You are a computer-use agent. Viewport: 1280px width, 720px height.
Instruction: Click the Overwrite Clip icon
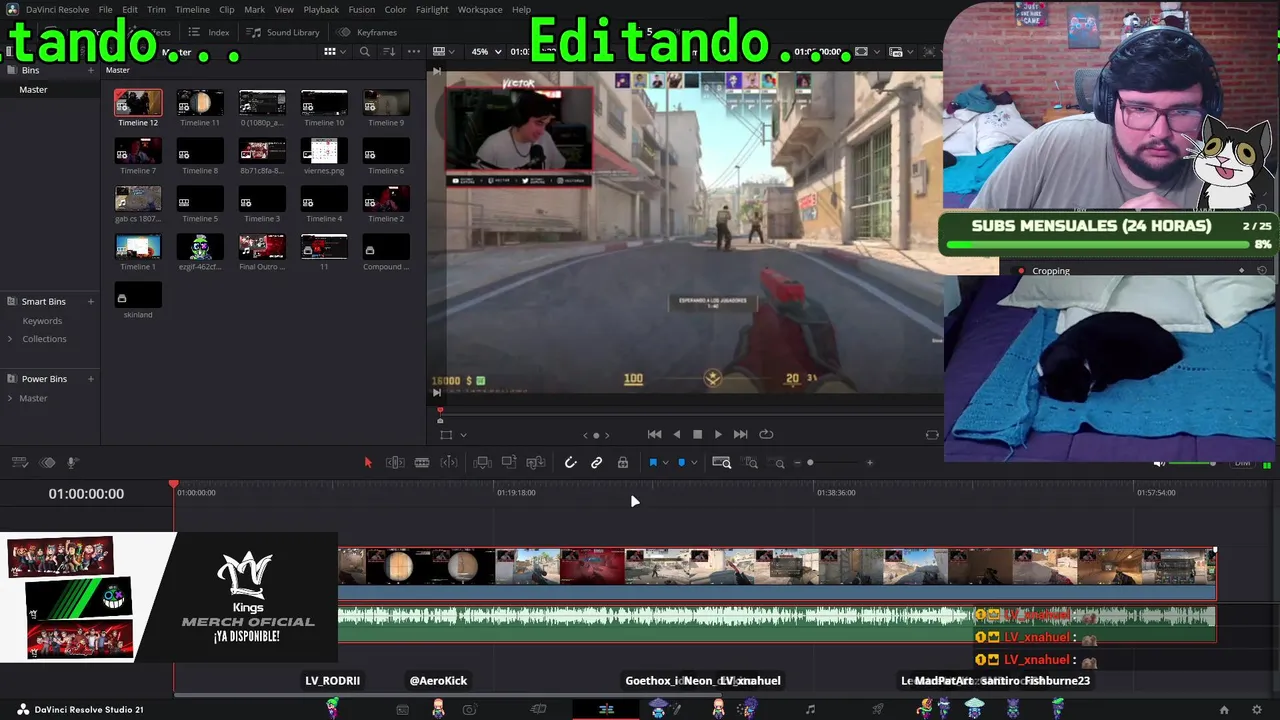click(509, 462)
